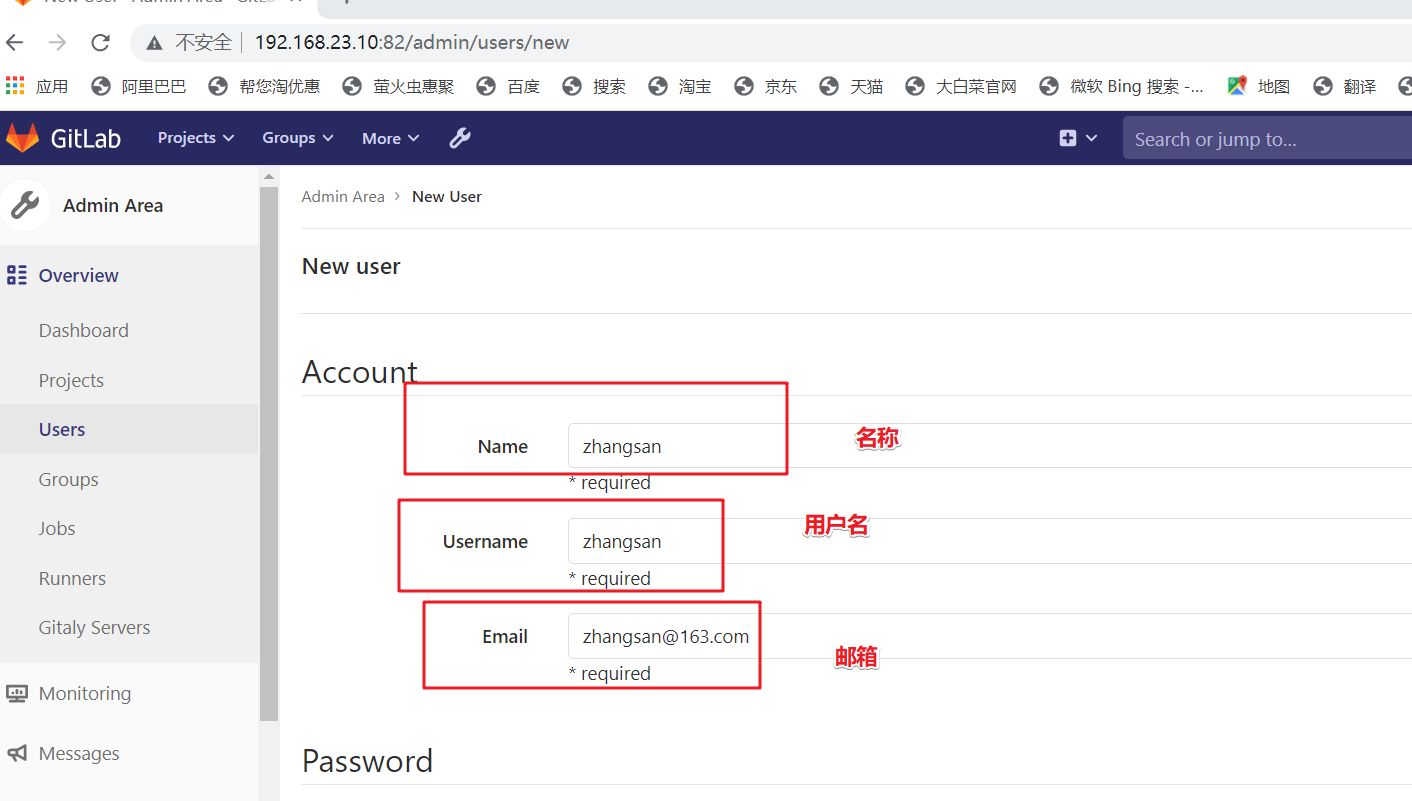Open the 京东 bookmark
Image resolution: width=1412 pixels, height=801 pixels.
point(766,86)
